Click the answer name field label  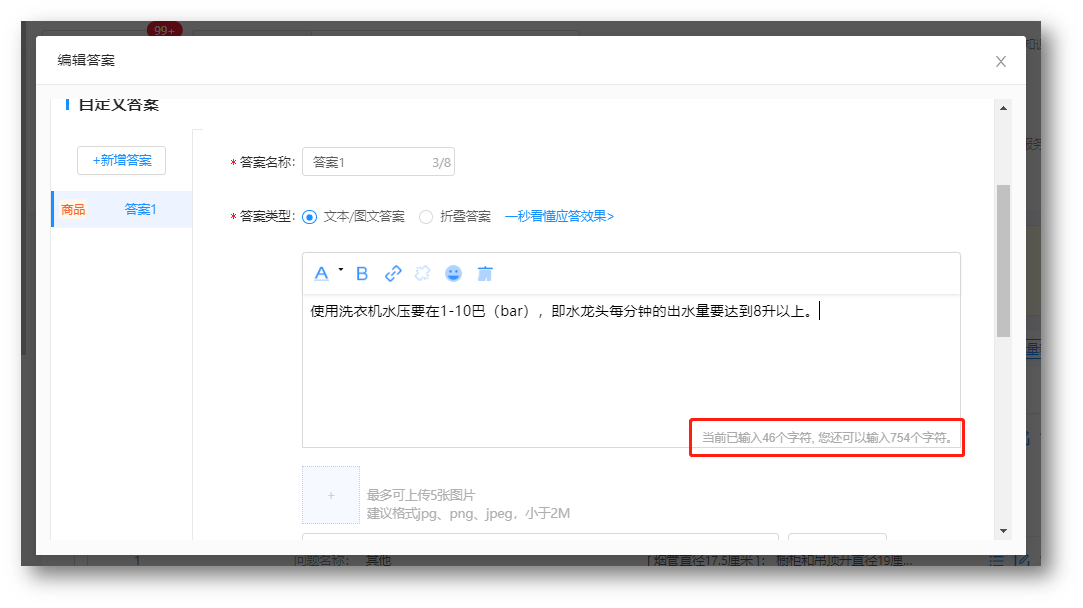[267, 162]
